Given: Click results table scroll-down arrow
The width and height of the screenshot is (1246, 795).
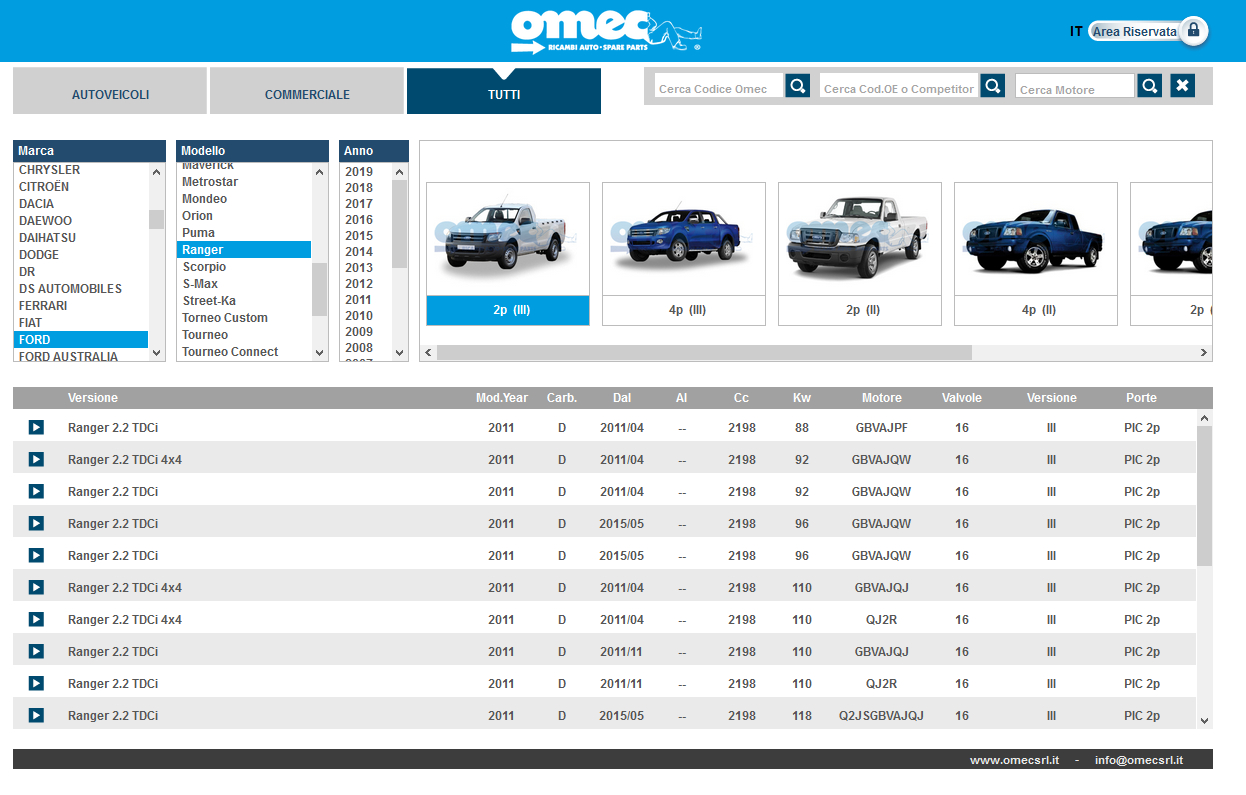Looking at the screenshot, I should 1204,720.
